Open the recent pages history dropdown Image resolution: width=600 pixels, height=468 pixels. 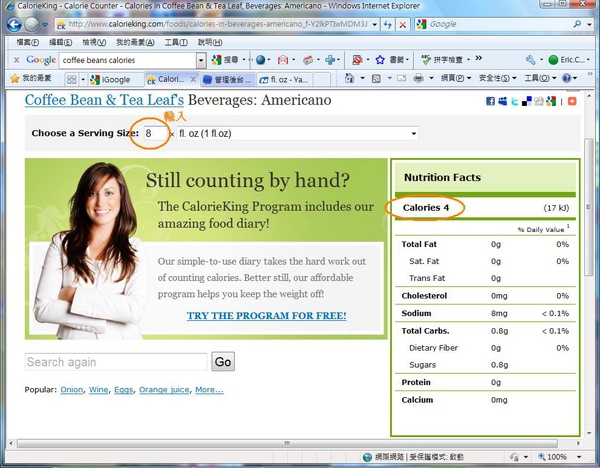coord(45,25)
